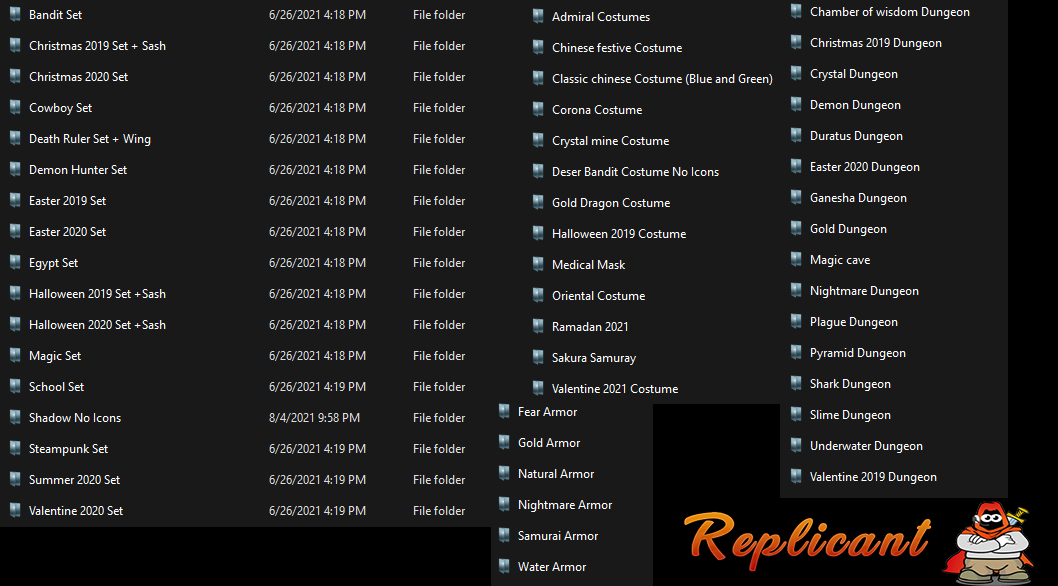Select the Christmas 2019 Dungeon name
Screen dimensions: 1058x586
[x=876, y=43]
